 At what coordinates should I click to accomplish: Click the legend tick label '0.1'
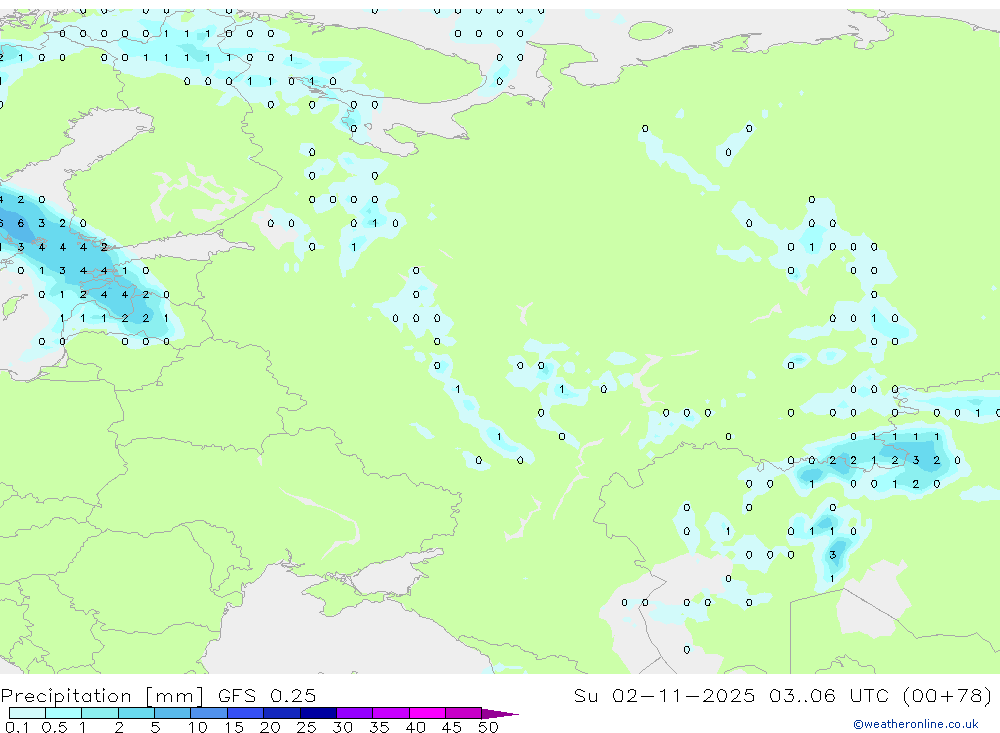tap(17, 727)
